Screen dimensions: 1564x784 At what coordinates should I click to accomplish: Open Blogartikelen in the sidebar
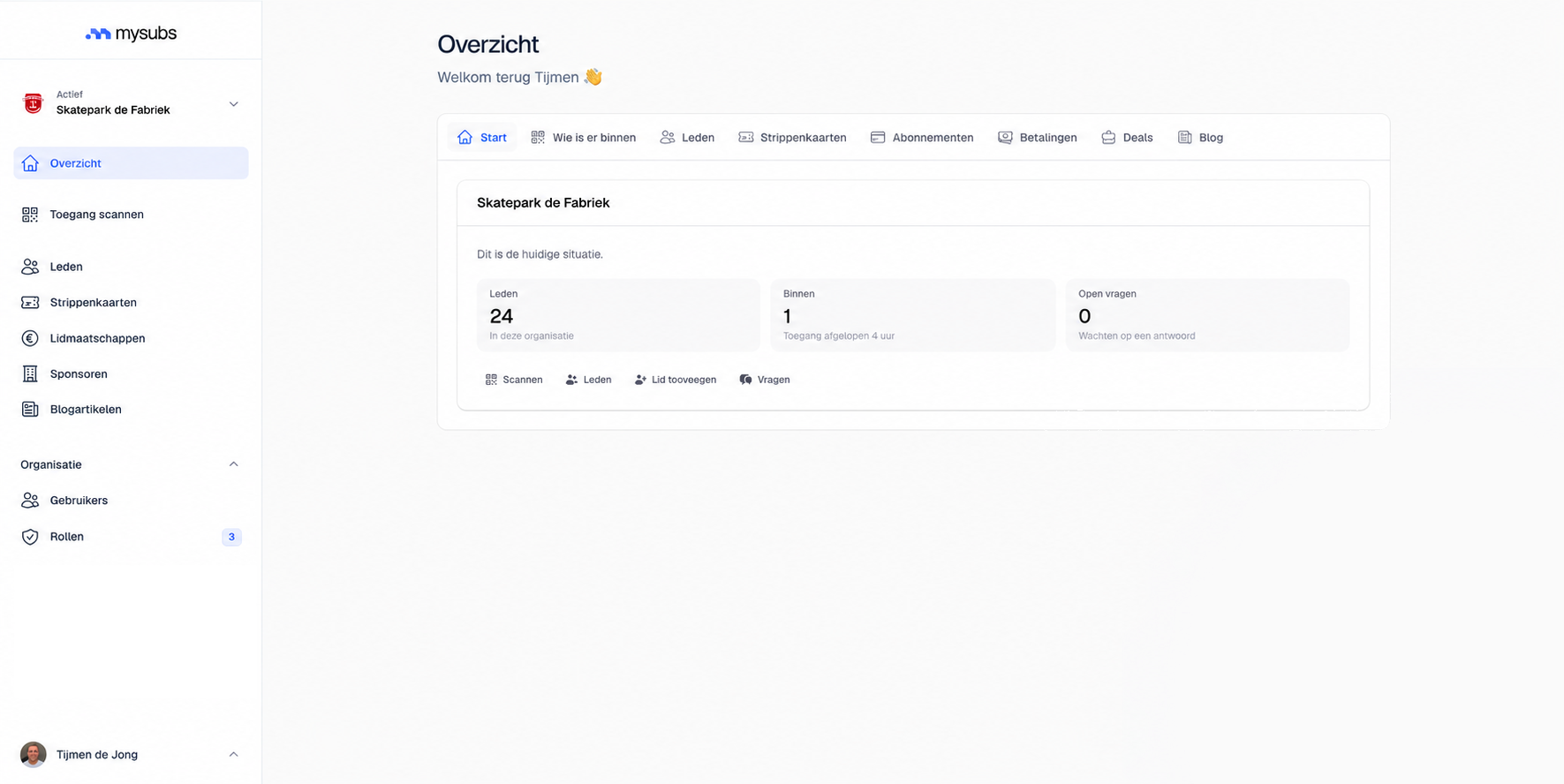(x=131, y=410)
